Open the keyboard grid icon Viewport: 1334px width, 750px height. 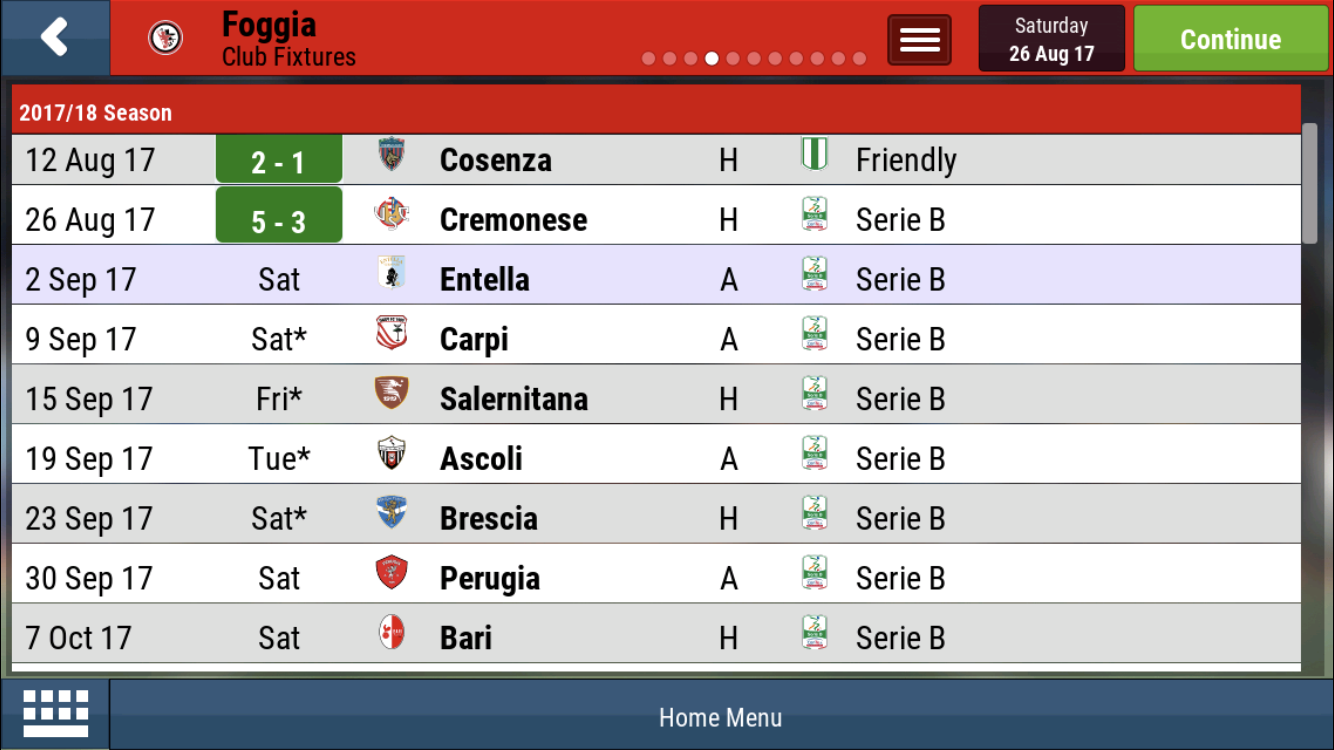coord(56,714)
